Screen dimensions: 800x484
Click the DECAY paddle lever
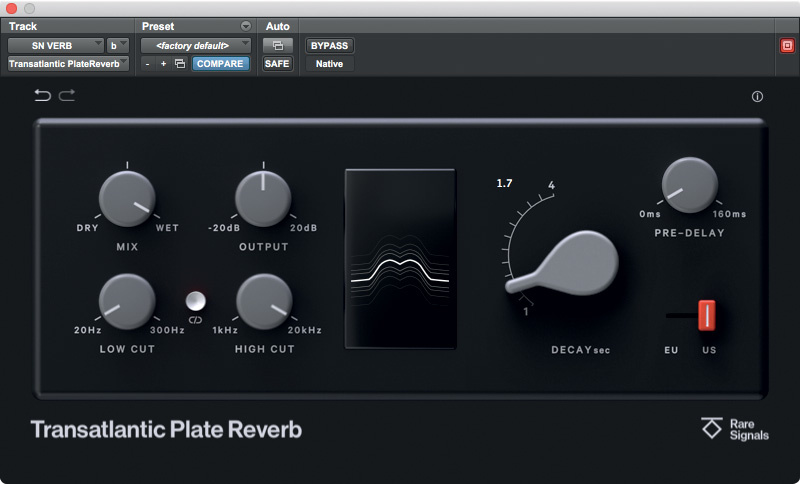561,265
